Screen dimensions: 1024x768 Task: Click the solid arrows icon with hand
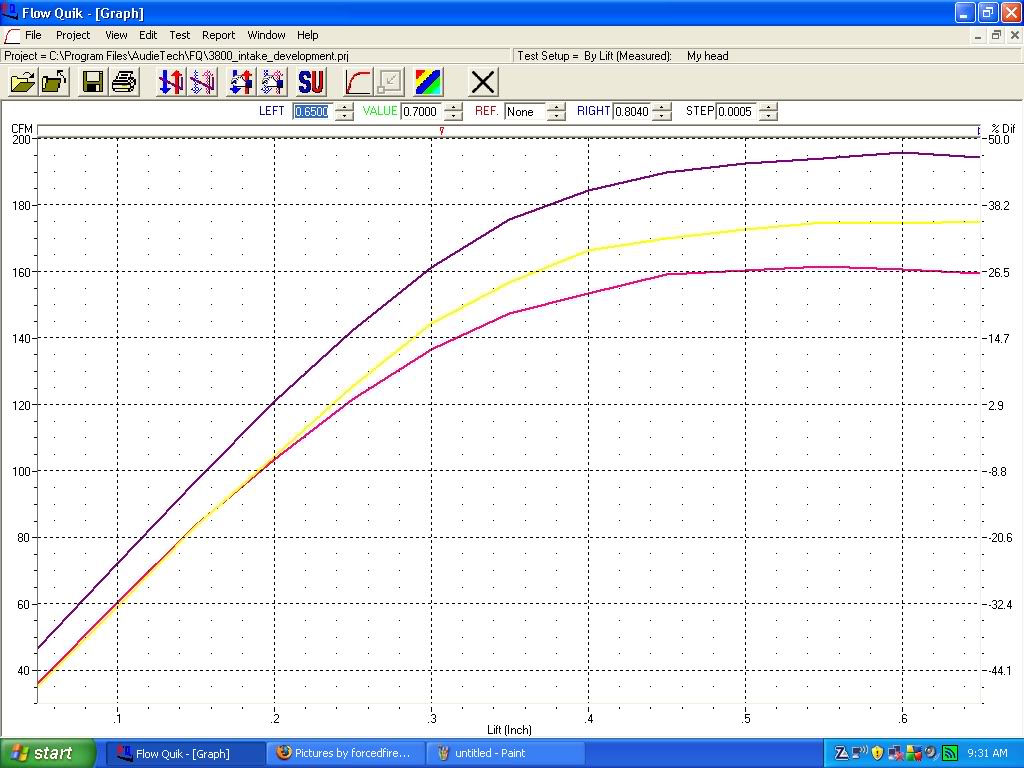[241, 82]
